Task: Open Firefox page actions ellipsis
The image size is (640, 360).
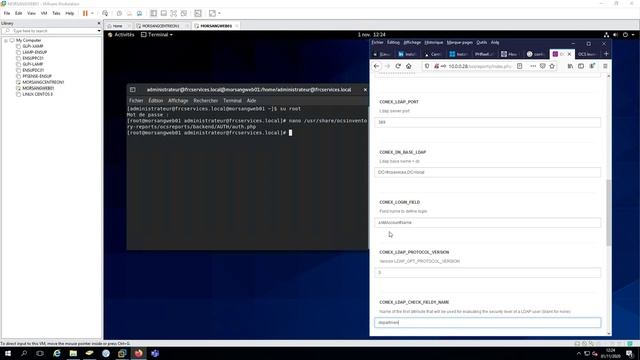Action: 533,66
